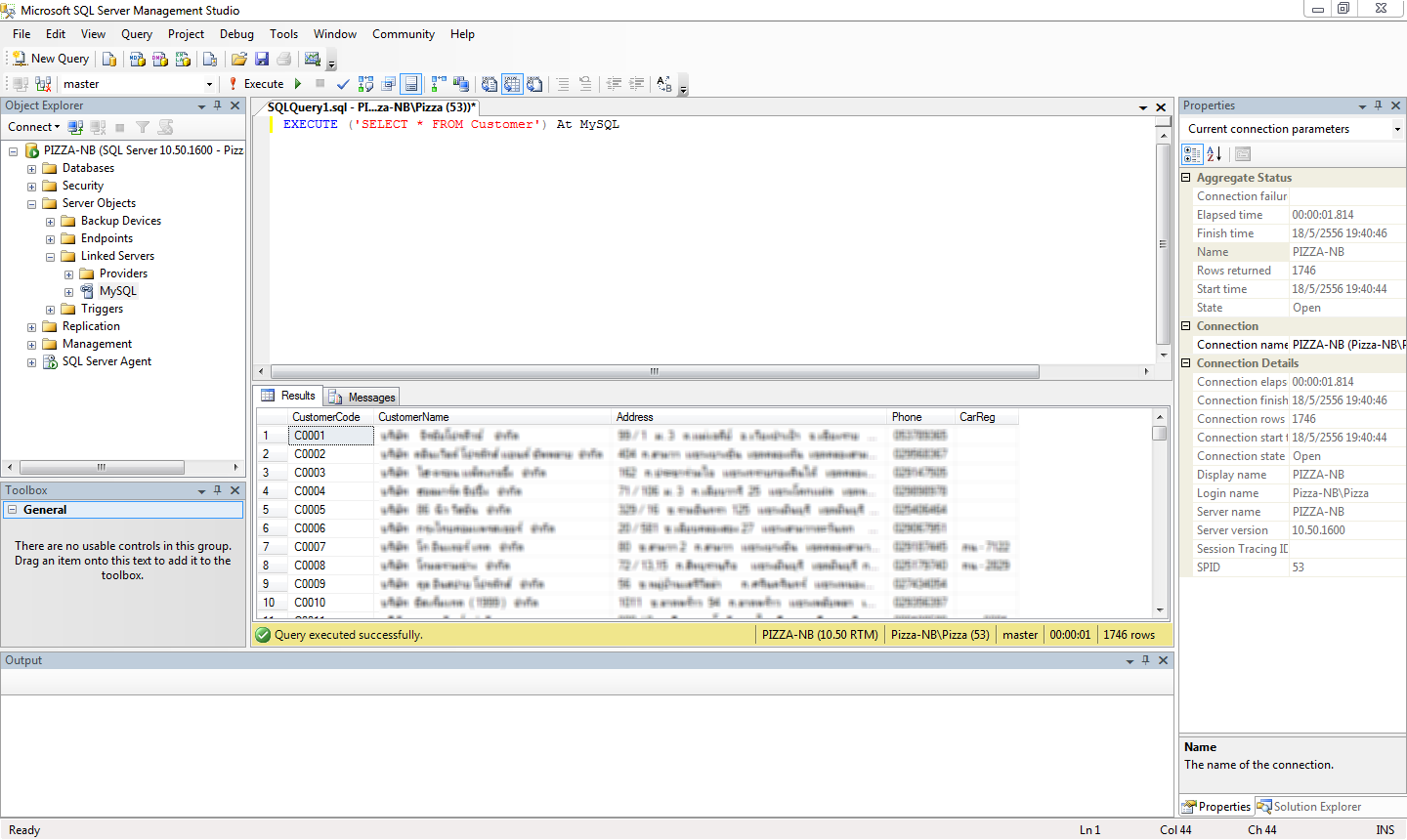Image resolution: width=1407 pixels, height=840 pixels.
Task: Switch to the Messages tab
Action: (x=362, y=397)
